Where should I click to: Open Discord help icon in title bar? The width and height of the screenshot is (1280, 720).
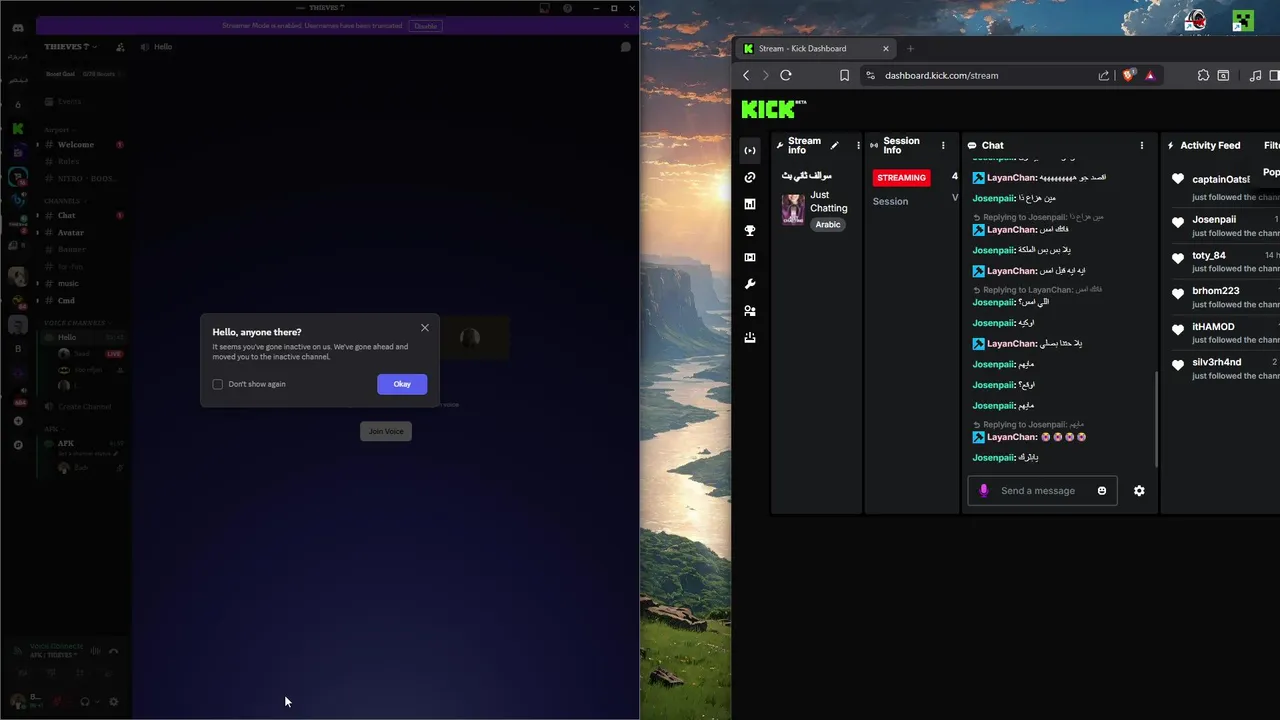pyautogui.click(x=568, y=8)
